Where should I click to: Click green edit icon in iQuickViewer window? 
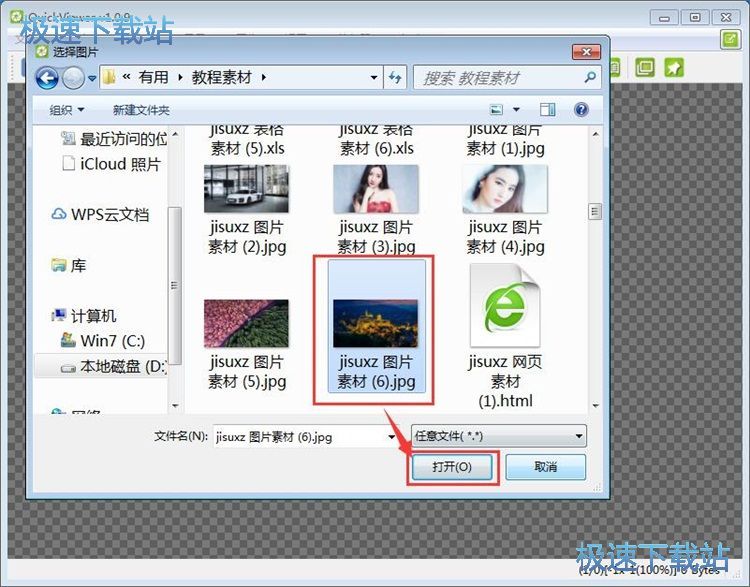(x=730, y=39)
